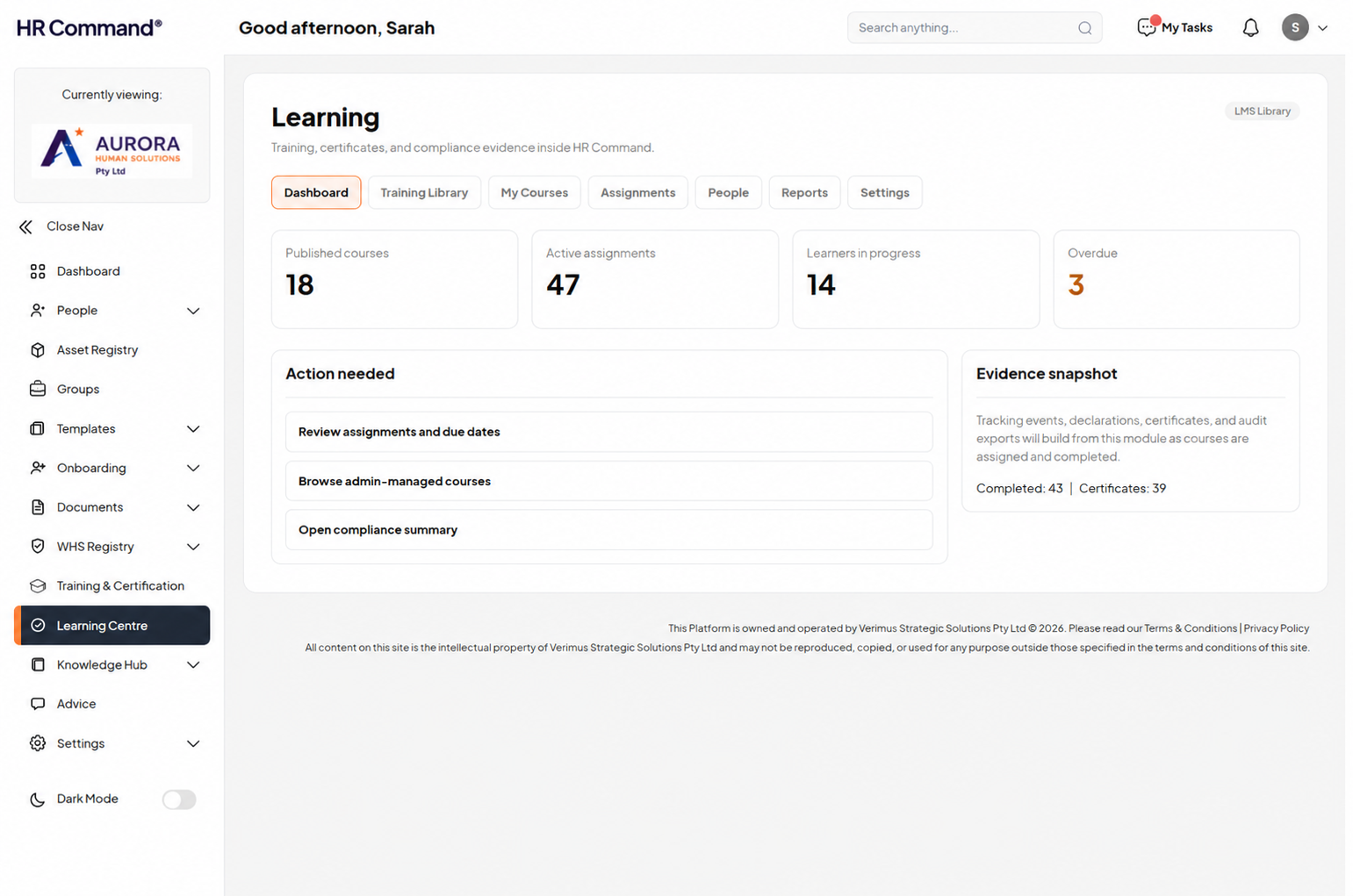1353x896 pixels.
Task: Click the Published courses card
Action: coord(394,279)
